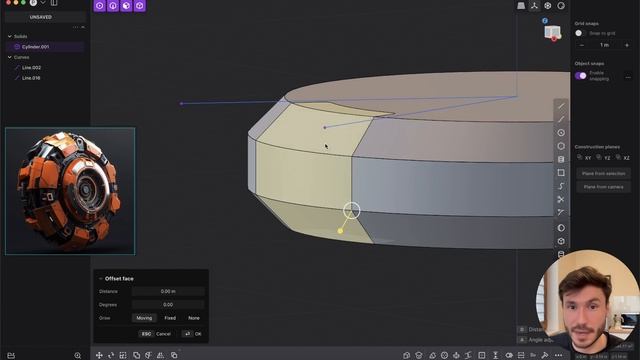The image size is (640, 360).
Task: Open the app menu chevron dropdown
Action: pyautogui.click(x=43, y=3)
